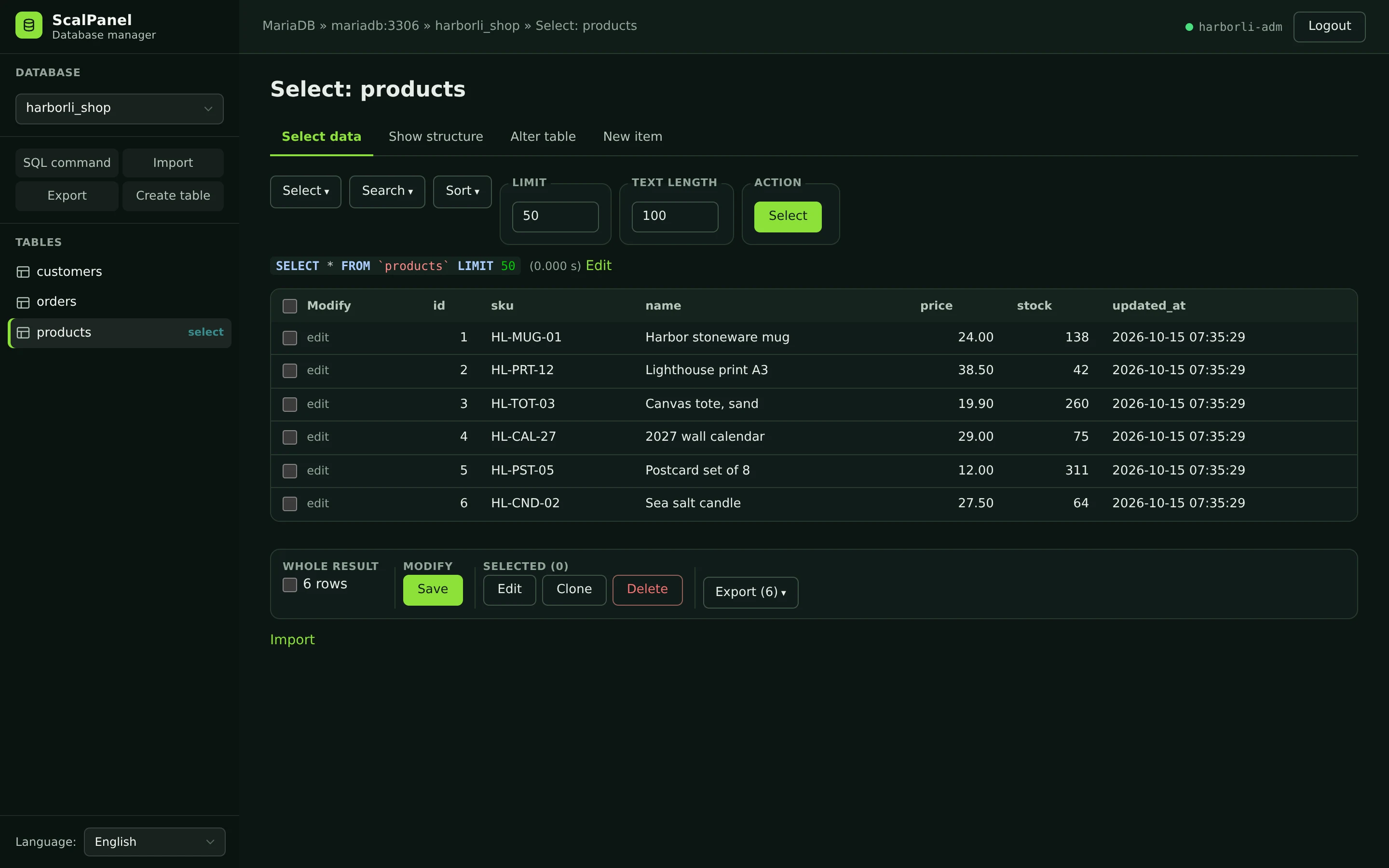Open the New item tab
Screen dimensions: 1389x868
click(x=632, y=136)
